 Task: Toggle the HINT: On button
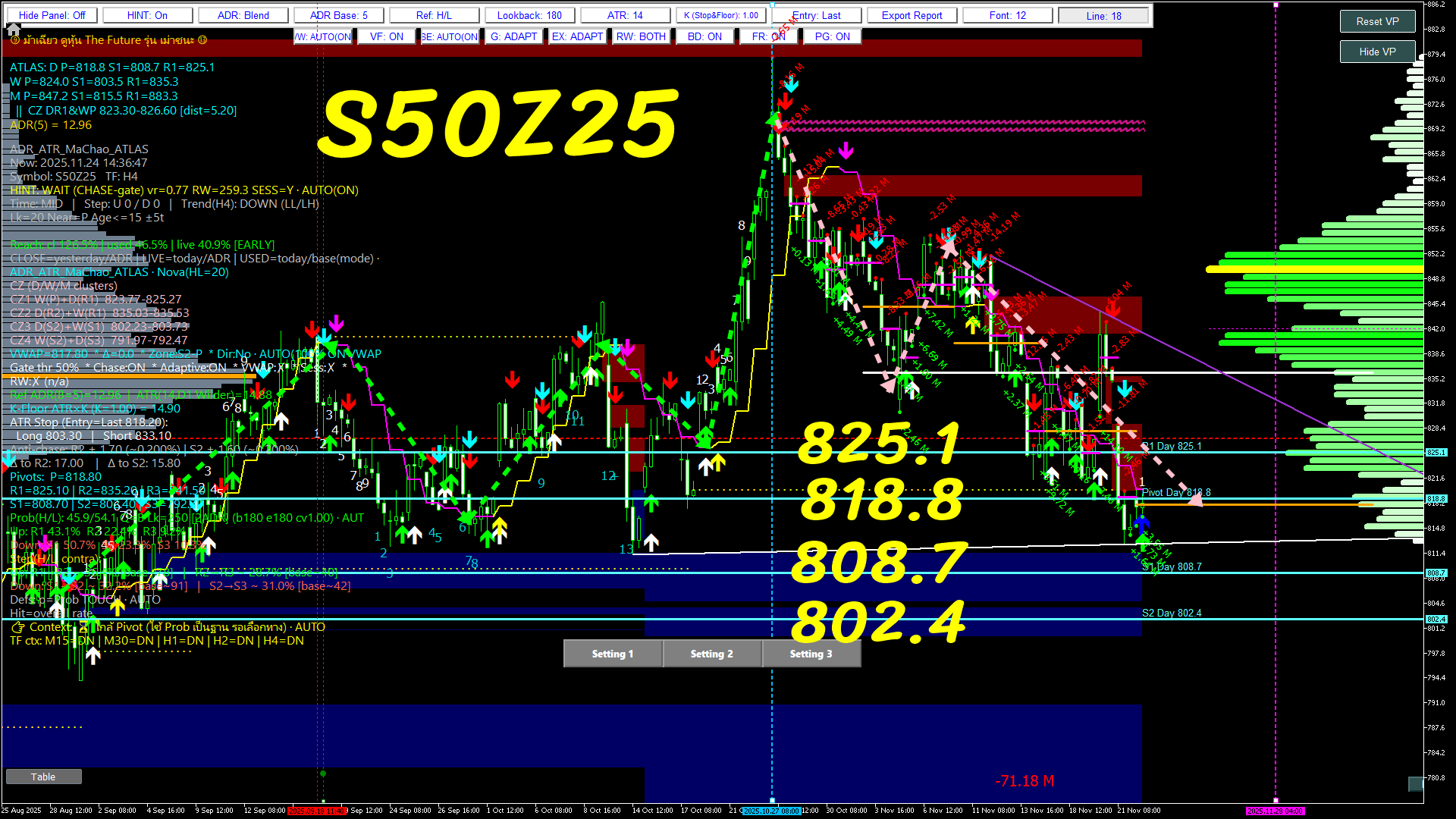point(147,15)
